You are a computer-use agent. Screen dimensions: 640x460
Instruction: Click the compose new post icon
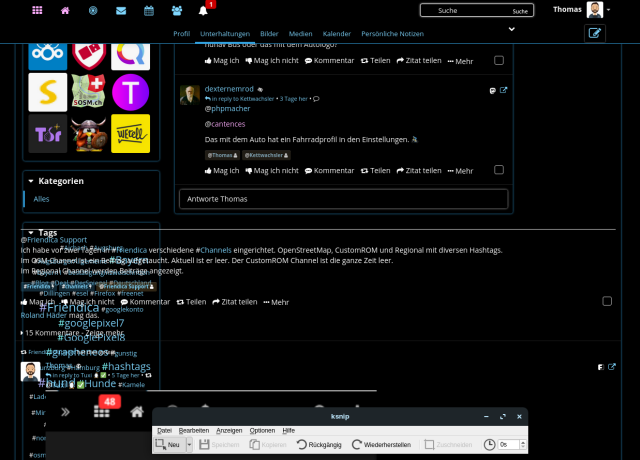pyautogui.click(x=595, y=33)
